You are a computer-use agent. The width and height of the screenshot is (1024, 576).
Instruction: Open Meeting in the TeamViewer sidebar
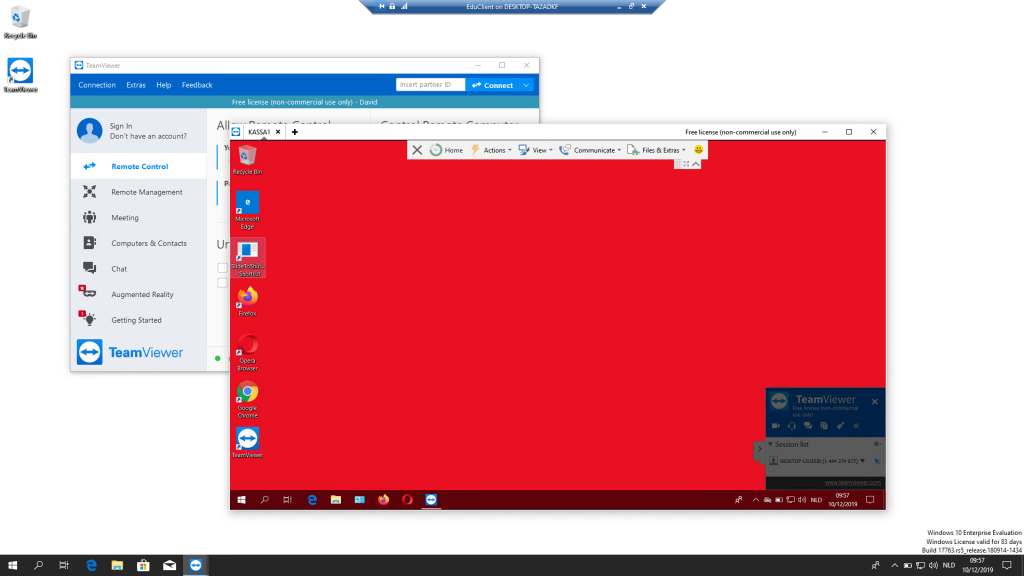tap(138, 217)
